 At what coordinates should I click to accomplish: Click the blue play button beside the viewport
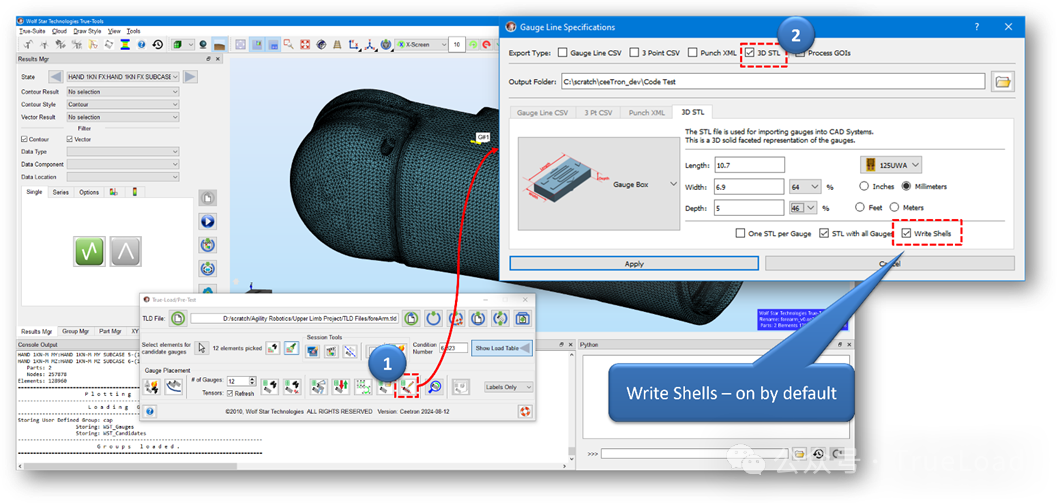[208, 221]
